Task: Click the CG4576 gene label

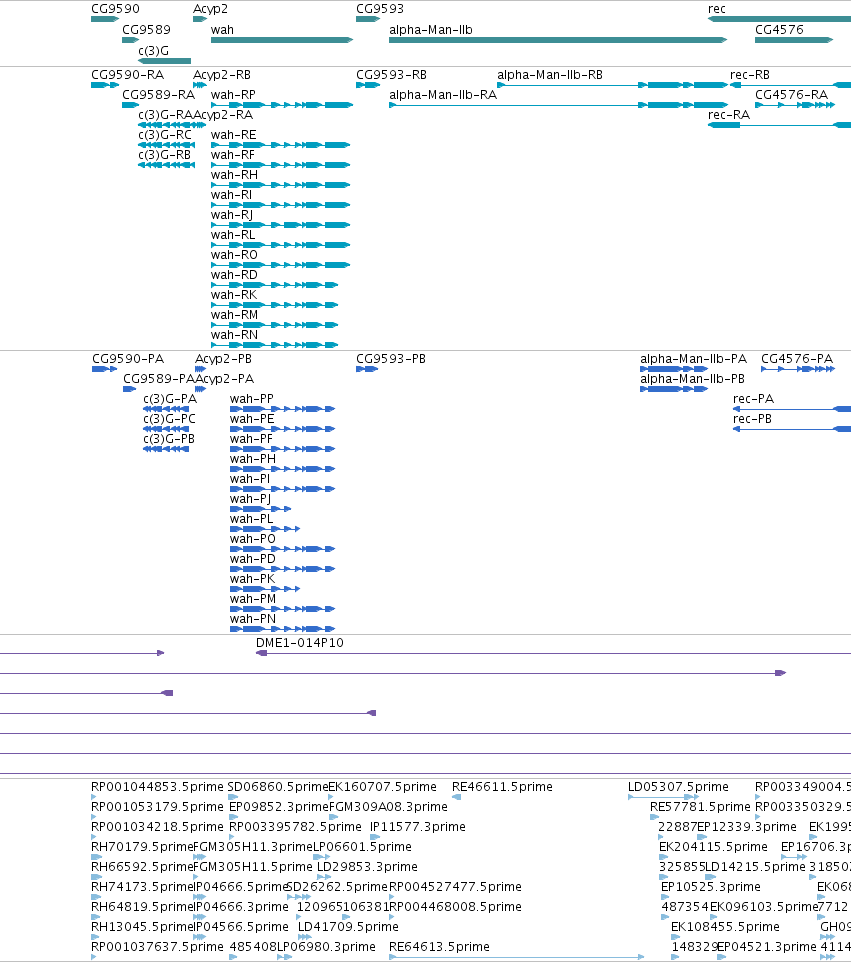Action: 779,29
